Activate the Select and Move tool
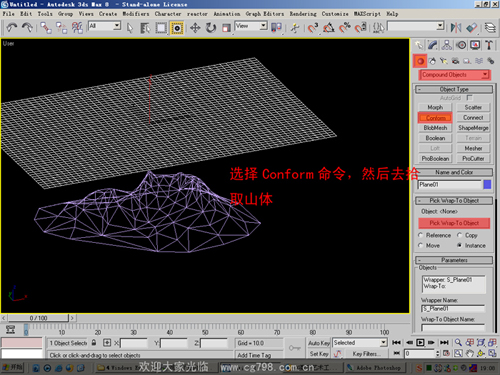The image size is (500, 375). click(x=195, y=28)
